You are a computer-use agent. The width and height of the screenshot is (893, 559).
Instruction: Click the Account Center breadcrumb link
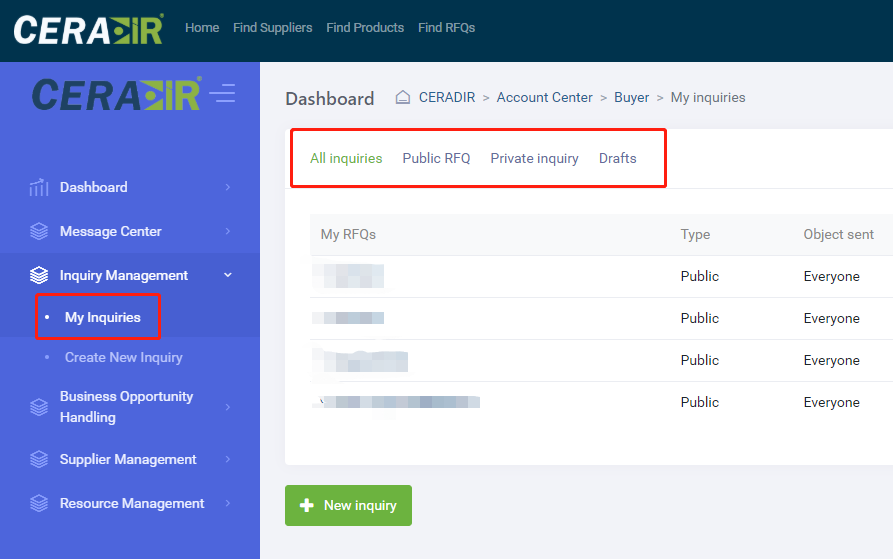(544, 97)
